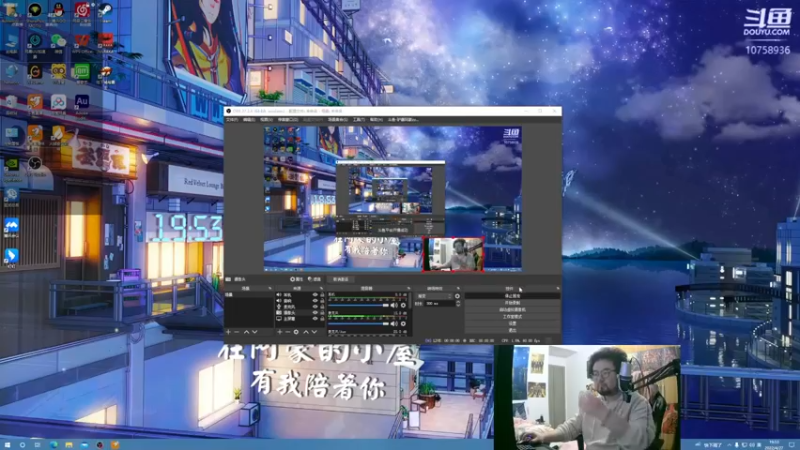Open the red NetEase Cloud Music desktop icon
The image size is (800, 450).
tap(82, 10)
